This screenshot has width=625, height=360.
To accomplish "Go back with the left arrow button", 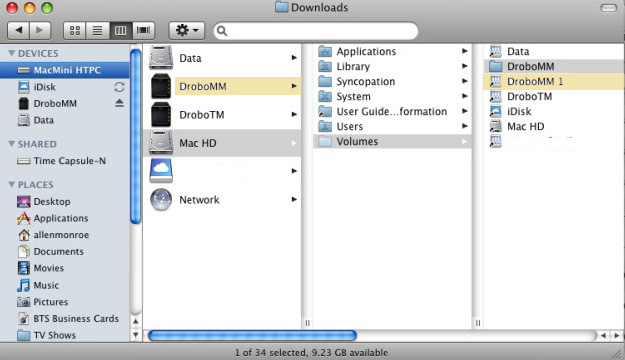I will click(x=18, y=30).
